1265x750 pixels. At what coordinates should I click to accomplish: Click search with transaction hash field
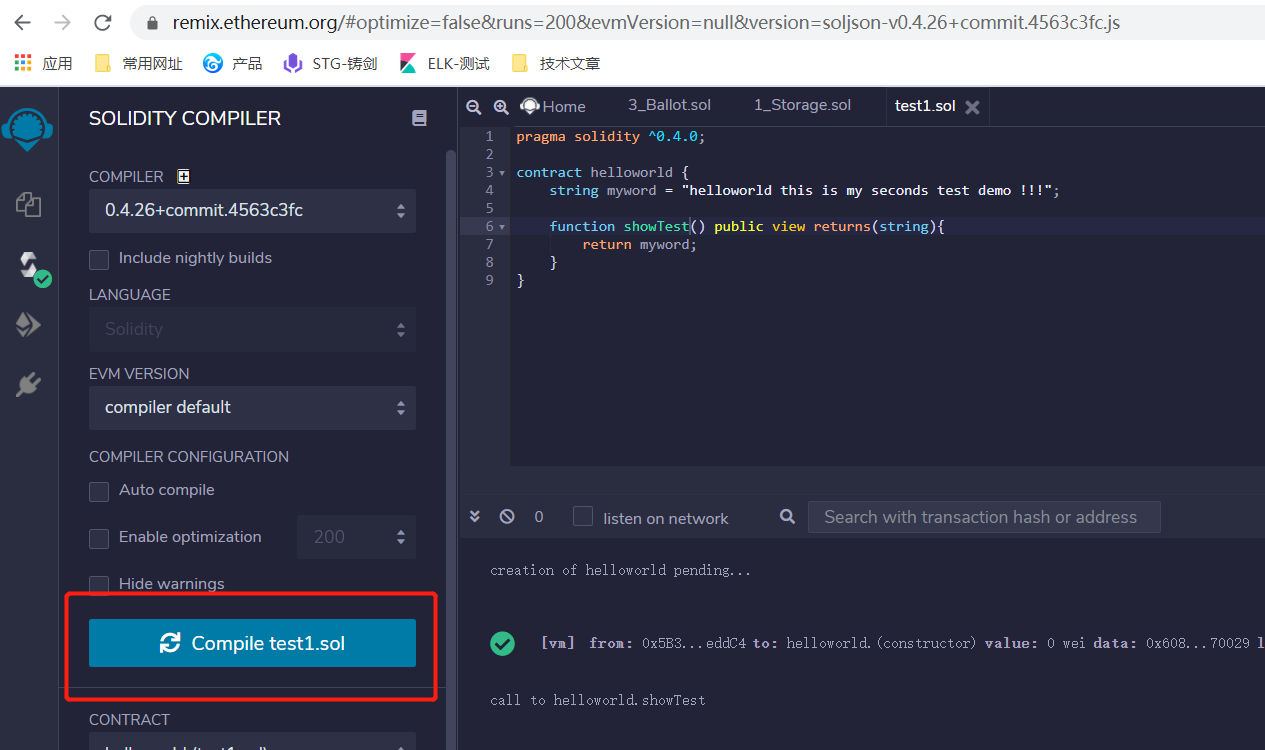984,517
